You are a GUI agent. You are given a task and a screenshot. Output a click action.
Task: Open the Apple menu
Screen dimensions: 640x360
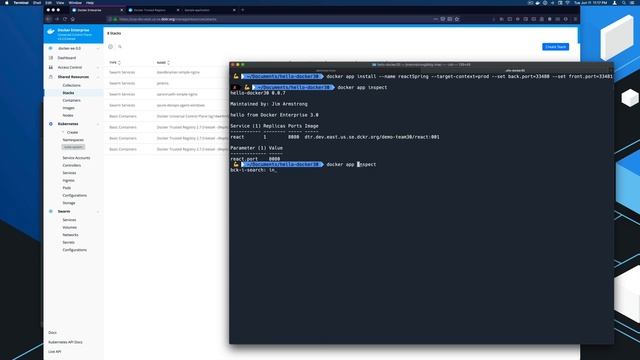point(7,2)
